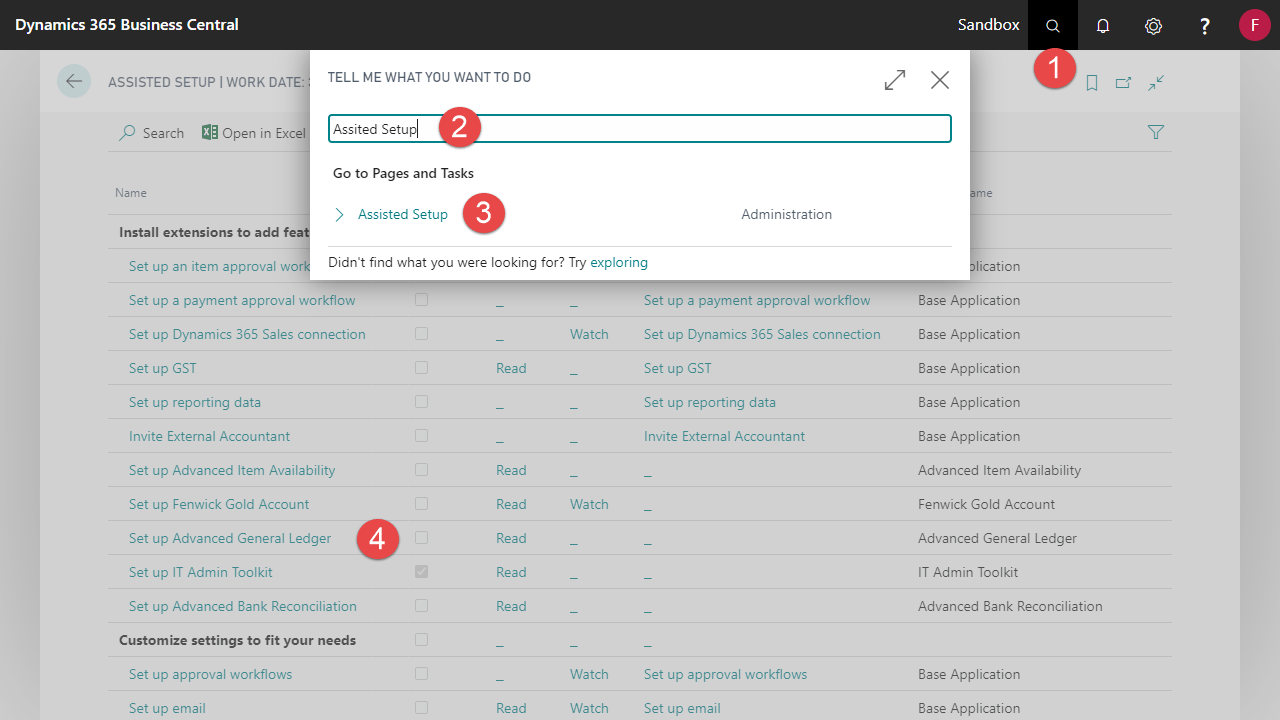Select the Customize settings to fit your needs header
This screenshot has width=1280, height=720.
pyautogui.click(x=237, y=640)
